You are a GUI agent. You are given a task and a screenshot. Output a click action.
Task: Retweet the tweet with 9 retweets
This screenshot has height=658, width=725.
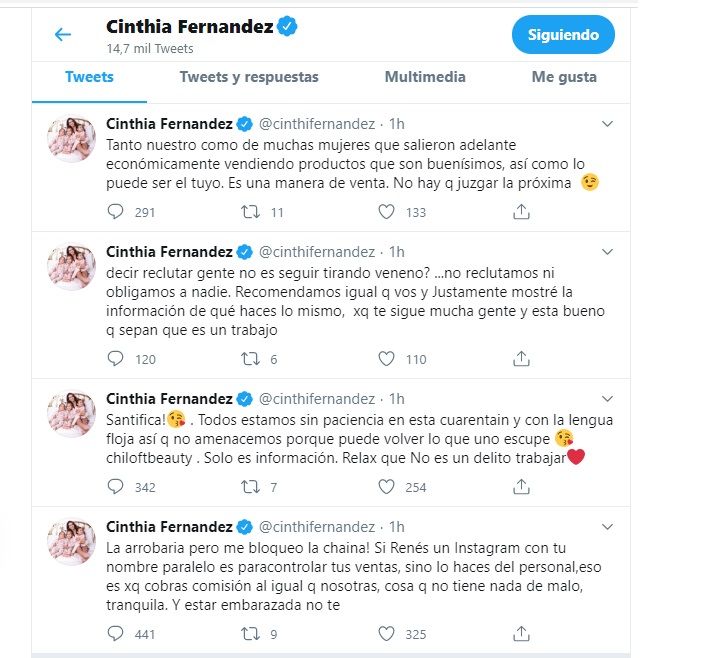pyautogui.click(x=252, y=634)
